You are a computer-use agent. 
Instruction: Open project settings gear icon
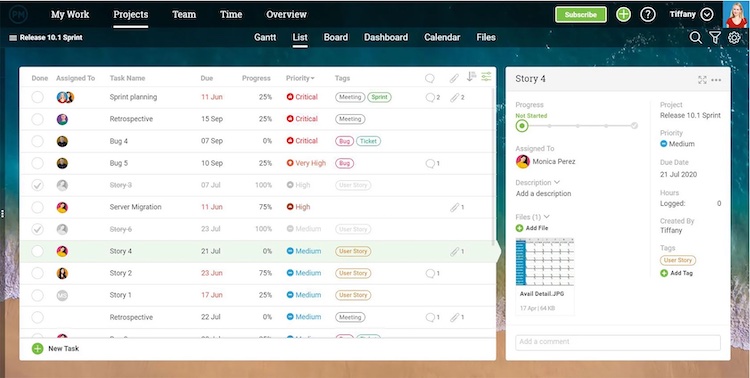[x=734, y=37]
